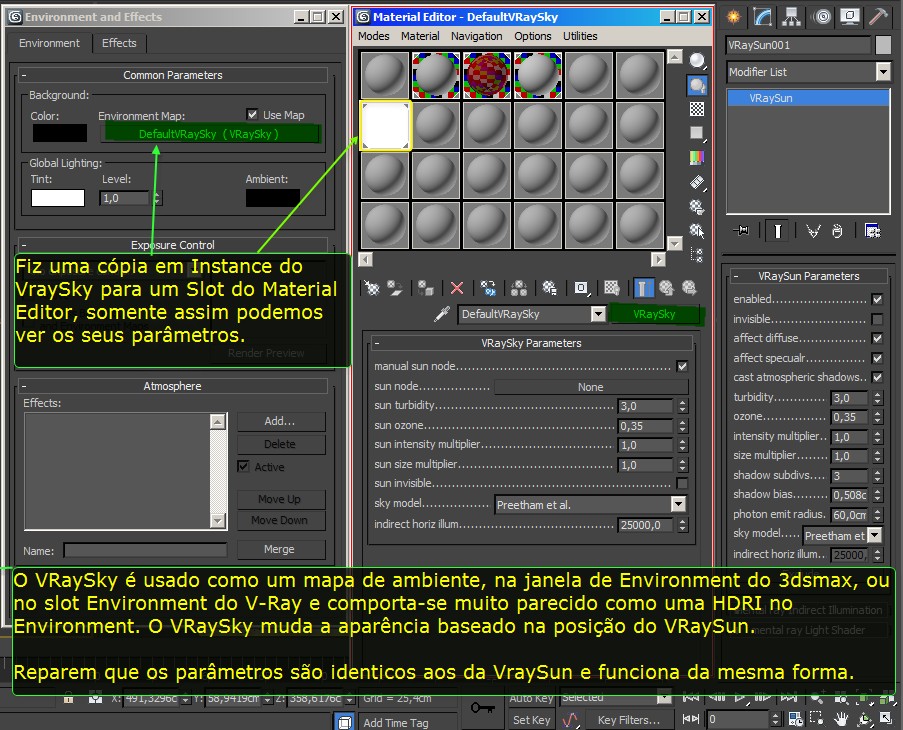Open the Motion command panel tab

(821, 17)
